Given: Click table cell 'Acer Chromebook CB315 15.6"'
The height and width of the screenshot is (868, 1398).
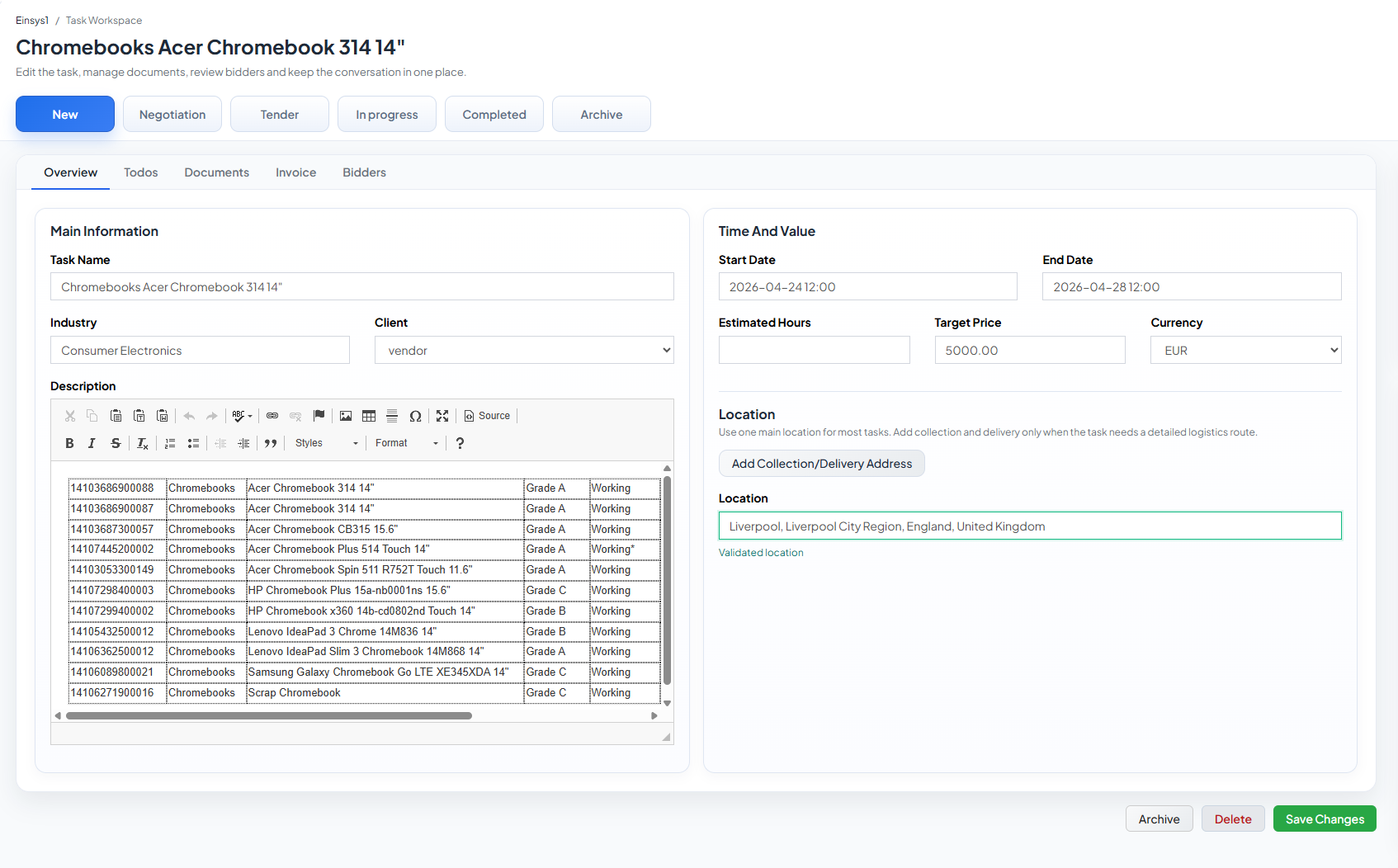Looking at the screenshot, I should pyautogui.click(x=385, y=529).
